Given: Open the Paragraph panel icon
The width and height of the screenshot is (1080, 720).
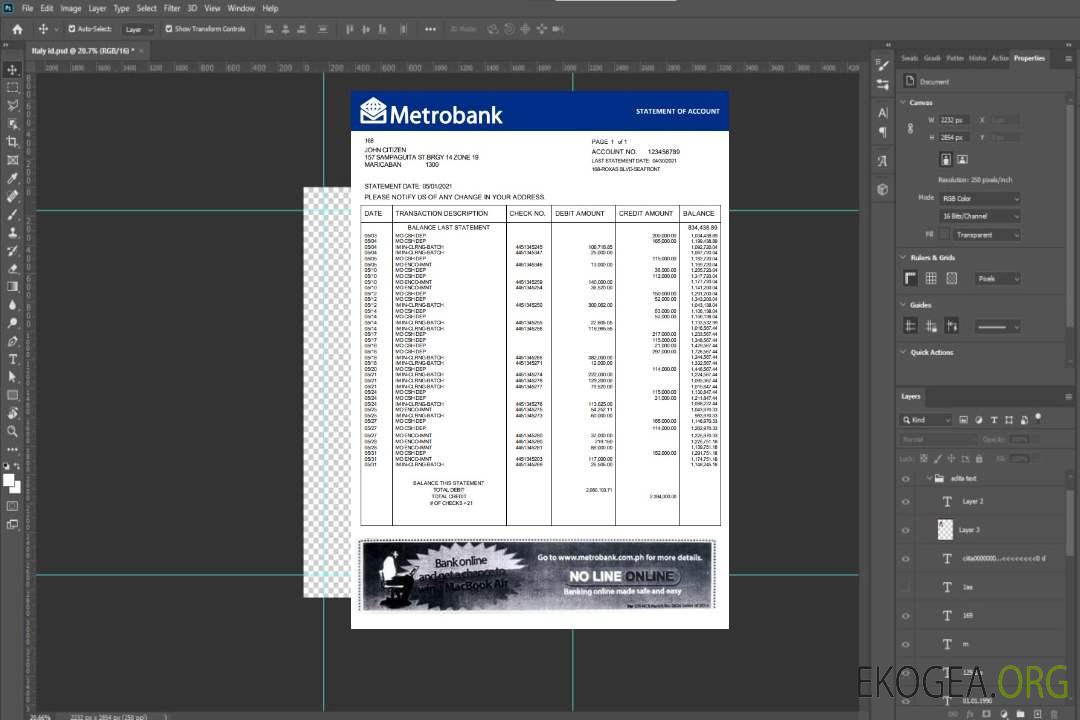Looking at the screenshot, I should pos(883,132).
